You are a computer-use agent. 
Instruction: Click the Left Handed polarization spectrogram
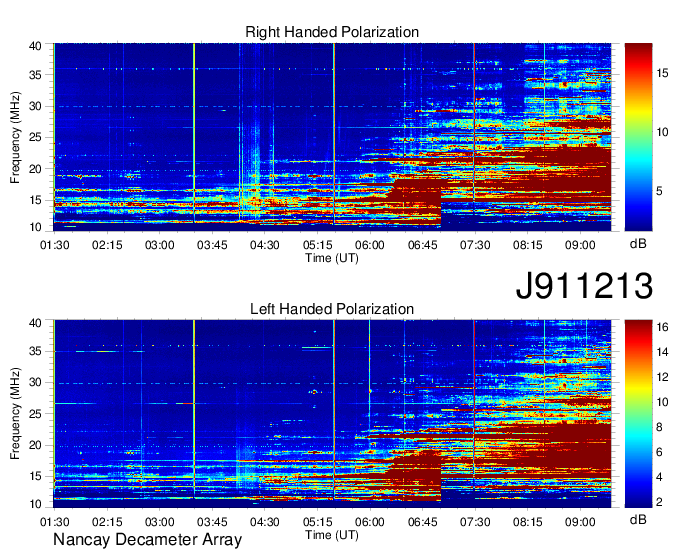coord(332,414)
